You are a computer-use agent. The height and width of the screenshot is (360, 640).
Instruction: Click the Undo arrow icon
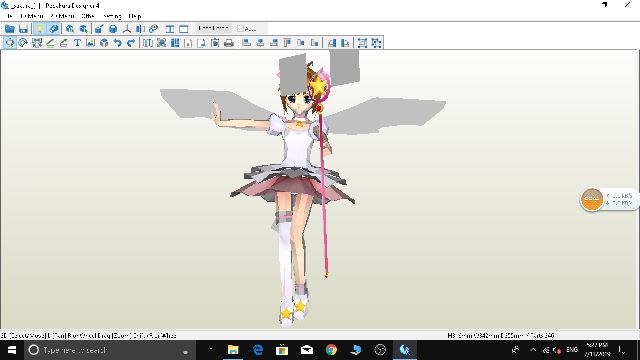click(118, 42)
